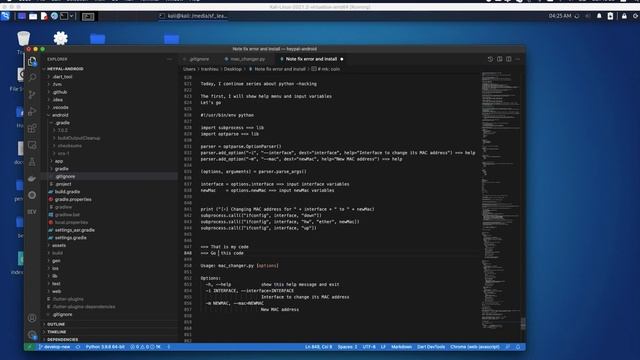Expand the assets folder
Viewport: 640px width, 360px height.
pos(59,245)
